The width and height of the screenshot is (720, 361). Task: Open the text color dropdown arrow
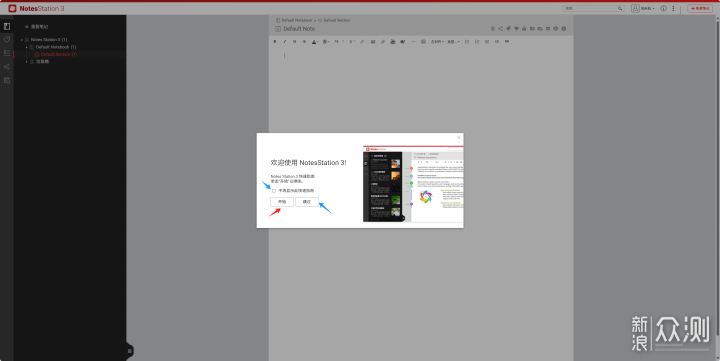(x=318, y=42)
